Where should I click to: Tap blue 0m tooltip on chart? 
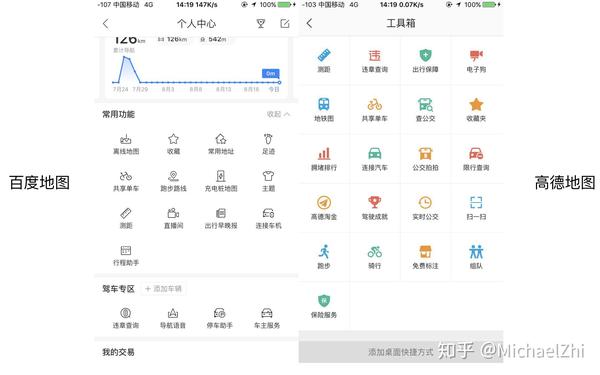point(271,73)
